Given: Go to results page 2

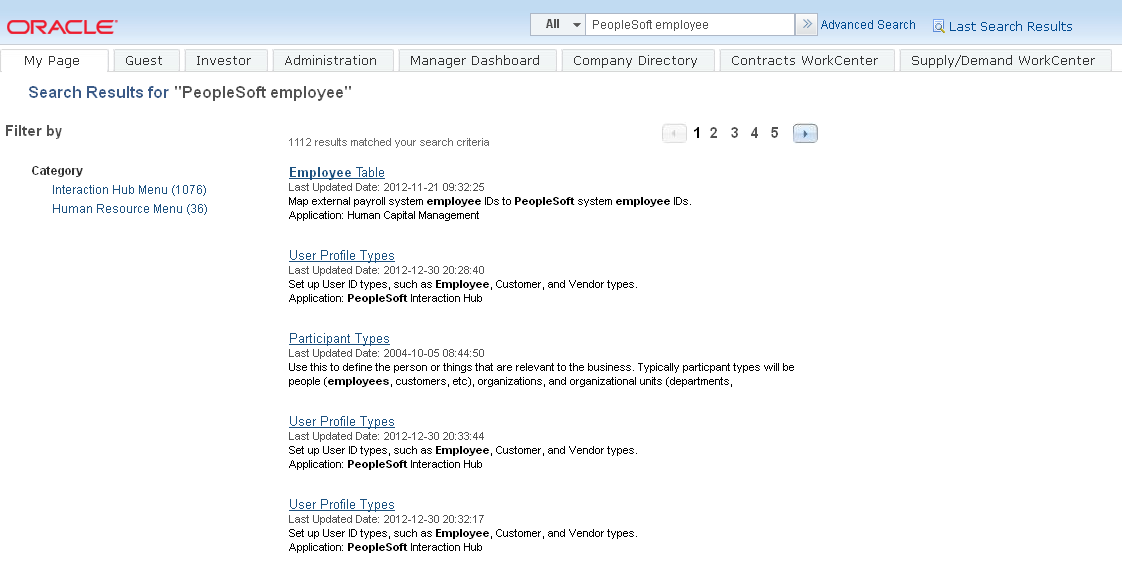Looking at the screenshot, I should coord(713,133).
